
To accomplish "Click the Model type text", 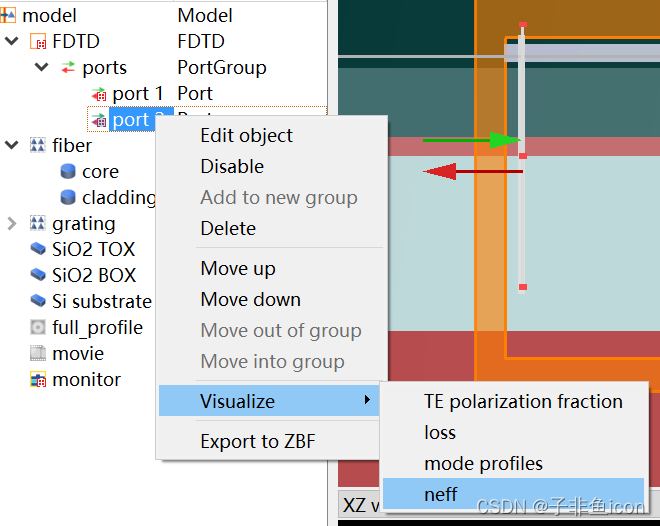I will coord(205,16).
